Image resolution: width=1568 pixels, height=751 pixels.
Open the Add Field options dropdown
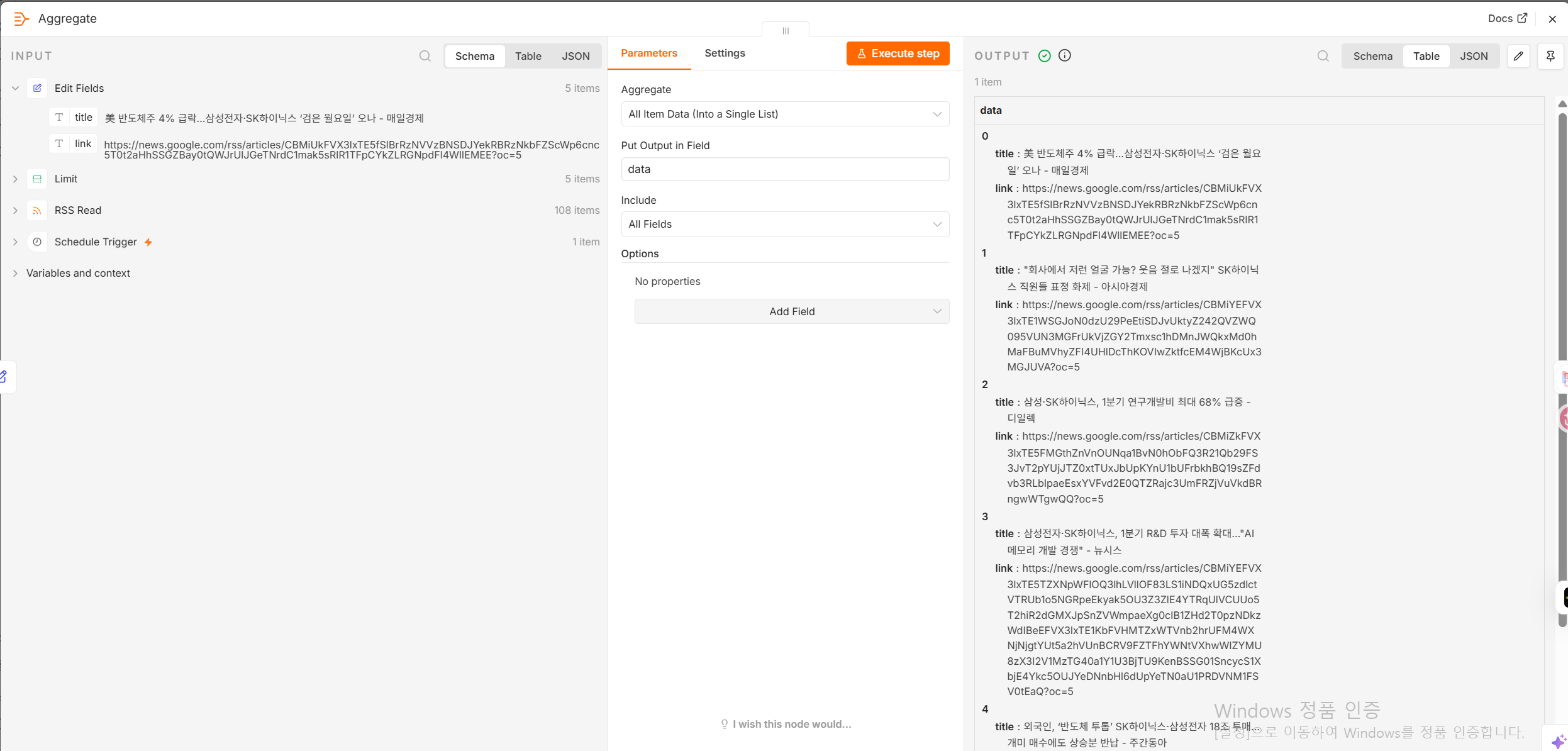point(792,311)
